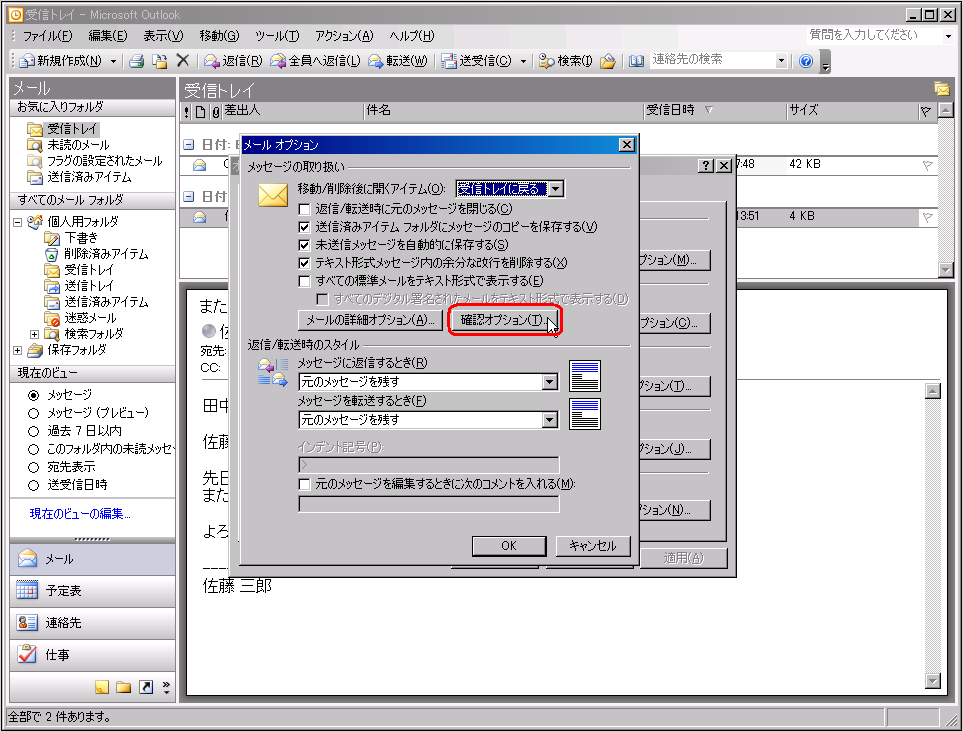
Task: Click the 新規作成 new mail toolbar button
Action: (60, 61)
